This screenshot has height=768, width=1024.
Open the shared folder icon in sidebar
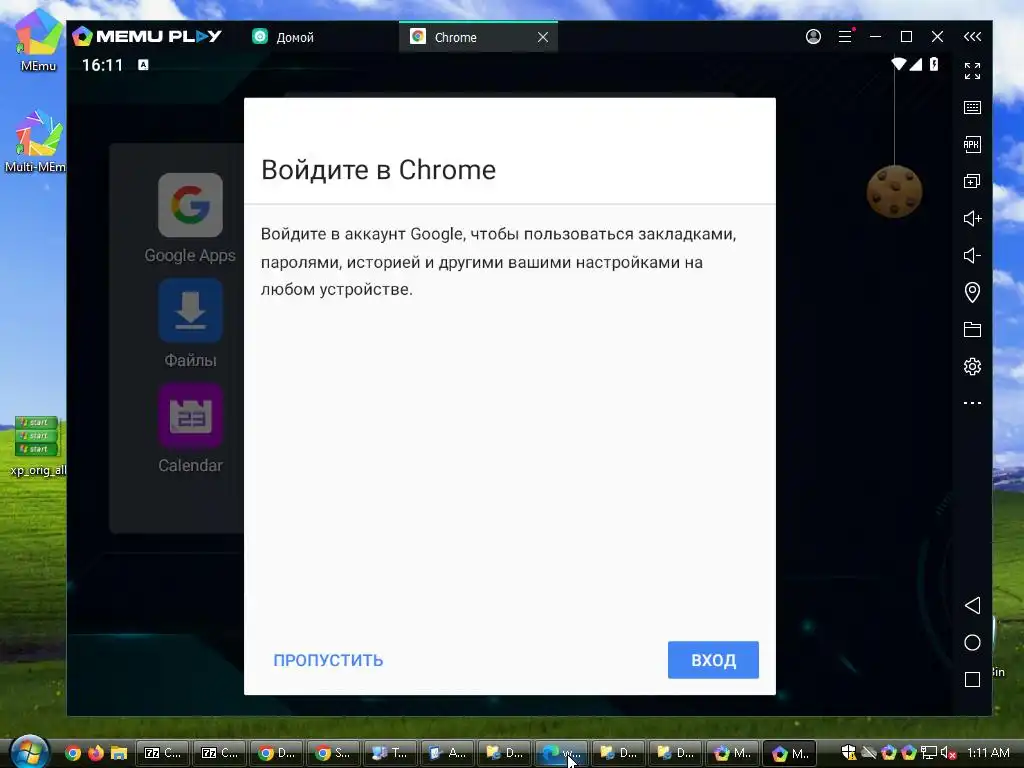972,329
